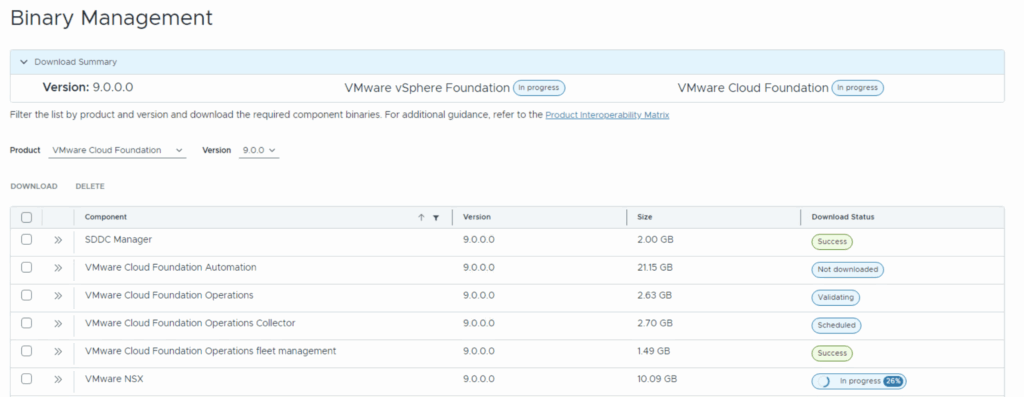Screen dimensions: 1024x397
Task: Click the DELETE button
Action: click(90, 186)
